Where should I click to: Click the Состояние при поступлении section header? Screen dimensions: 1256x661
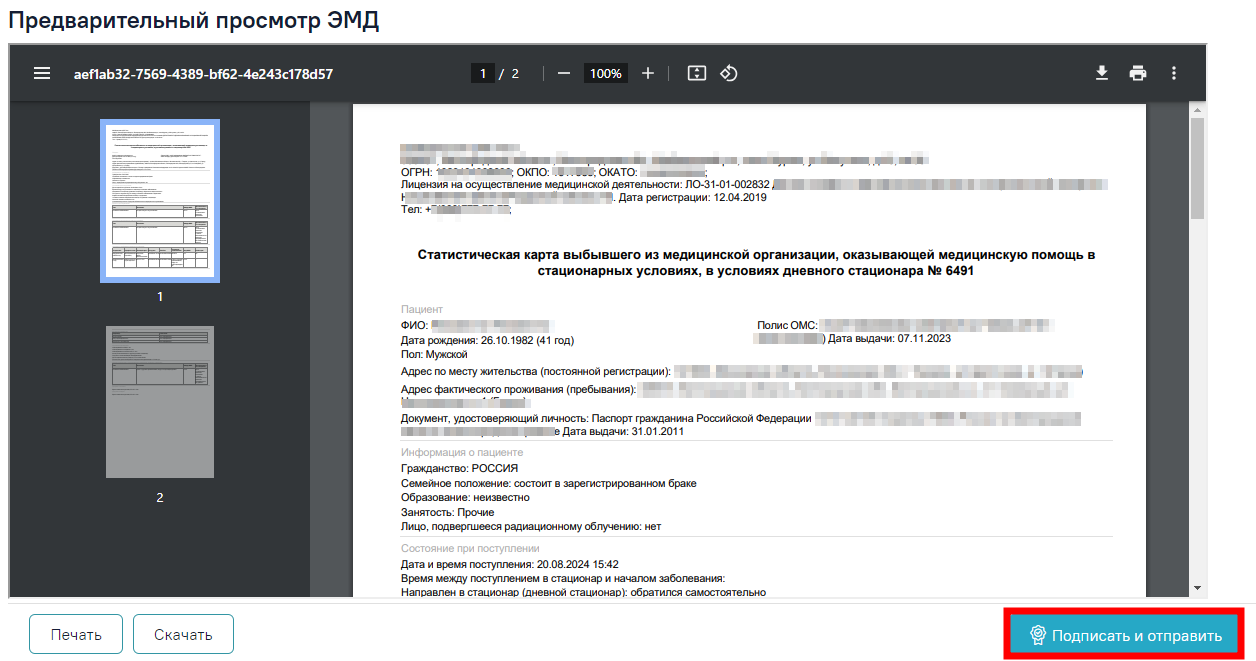[x=470, y=549]
